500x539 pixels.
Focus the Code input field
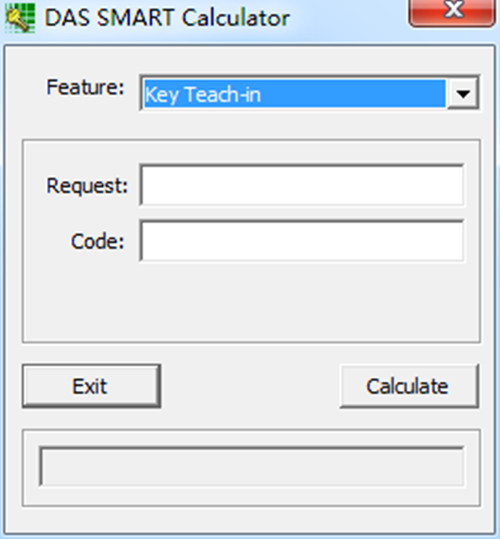click(302, 241)
